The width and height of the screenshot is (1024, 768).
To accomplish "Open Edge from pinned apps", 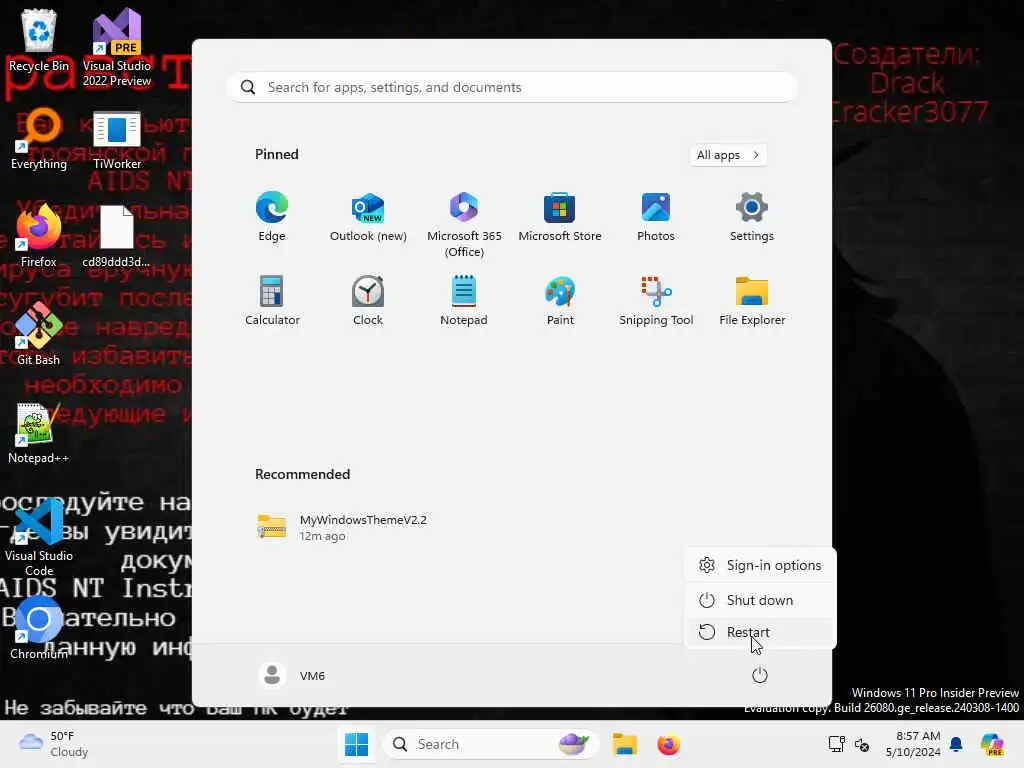I will pyautogui.click(x=272, y=217).
